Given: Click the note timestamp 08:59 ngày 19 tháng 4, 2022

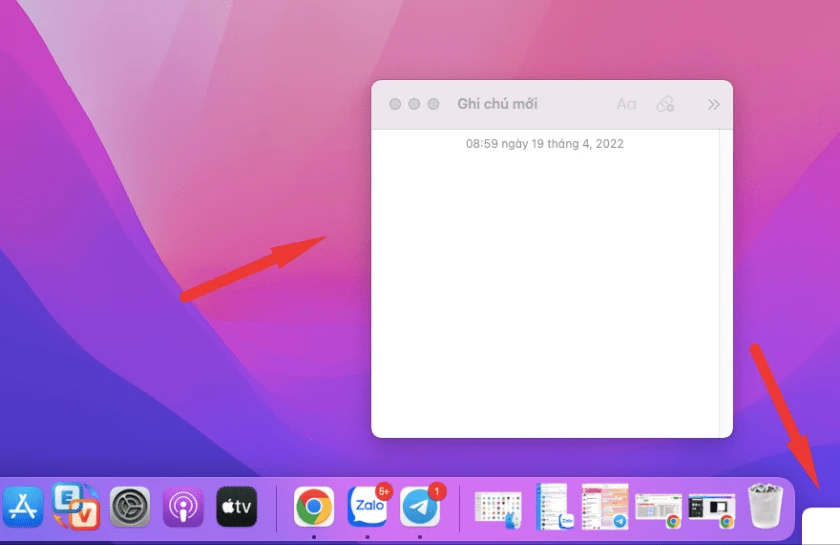Looking at the screenshot, I should pyautogui.click(x=545, y=144).
